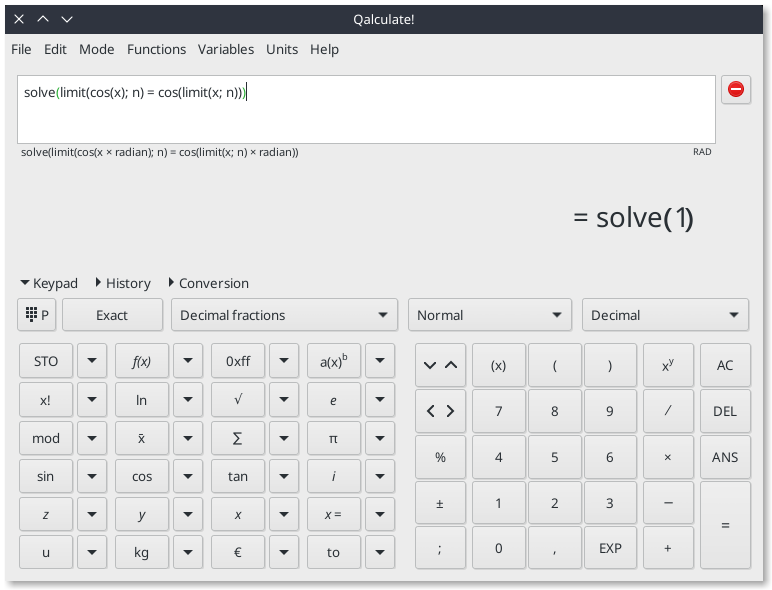Click the DEL button
The image size is (772, 590).
pos(725,411)
